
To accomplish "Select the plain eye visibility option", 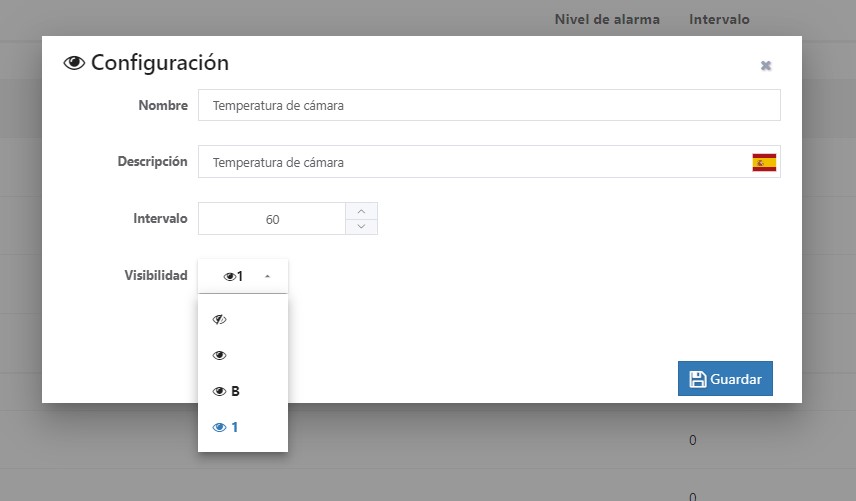I will click(x=220, y=355).
